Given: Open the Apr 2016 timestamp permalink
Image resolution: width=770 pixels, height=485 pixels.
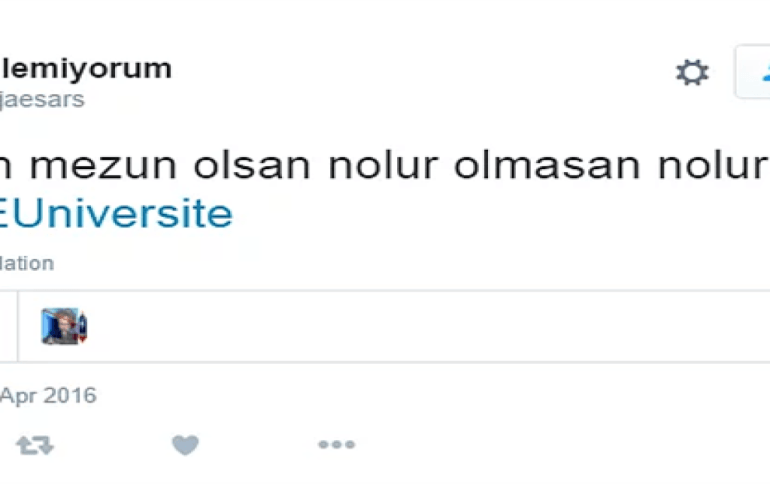Looking at the screenshot, I should pos(48,396).
